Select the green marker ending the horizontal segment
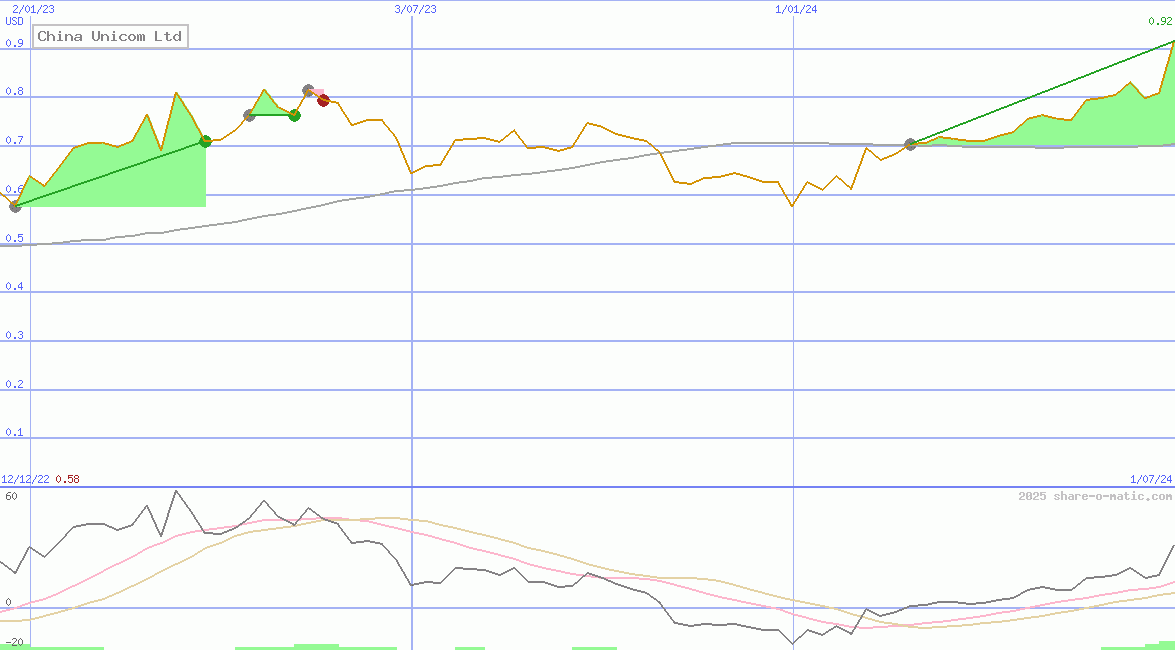The width and height of the screenshot is (1175, 650). coord(295,115)
